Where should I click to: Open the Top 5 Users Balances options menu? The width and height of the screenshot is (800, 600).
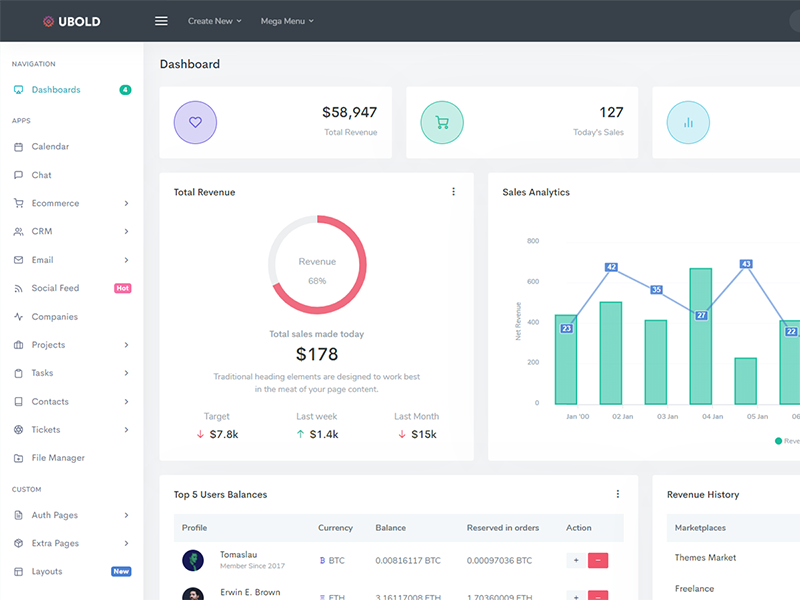tap(618, 494)
